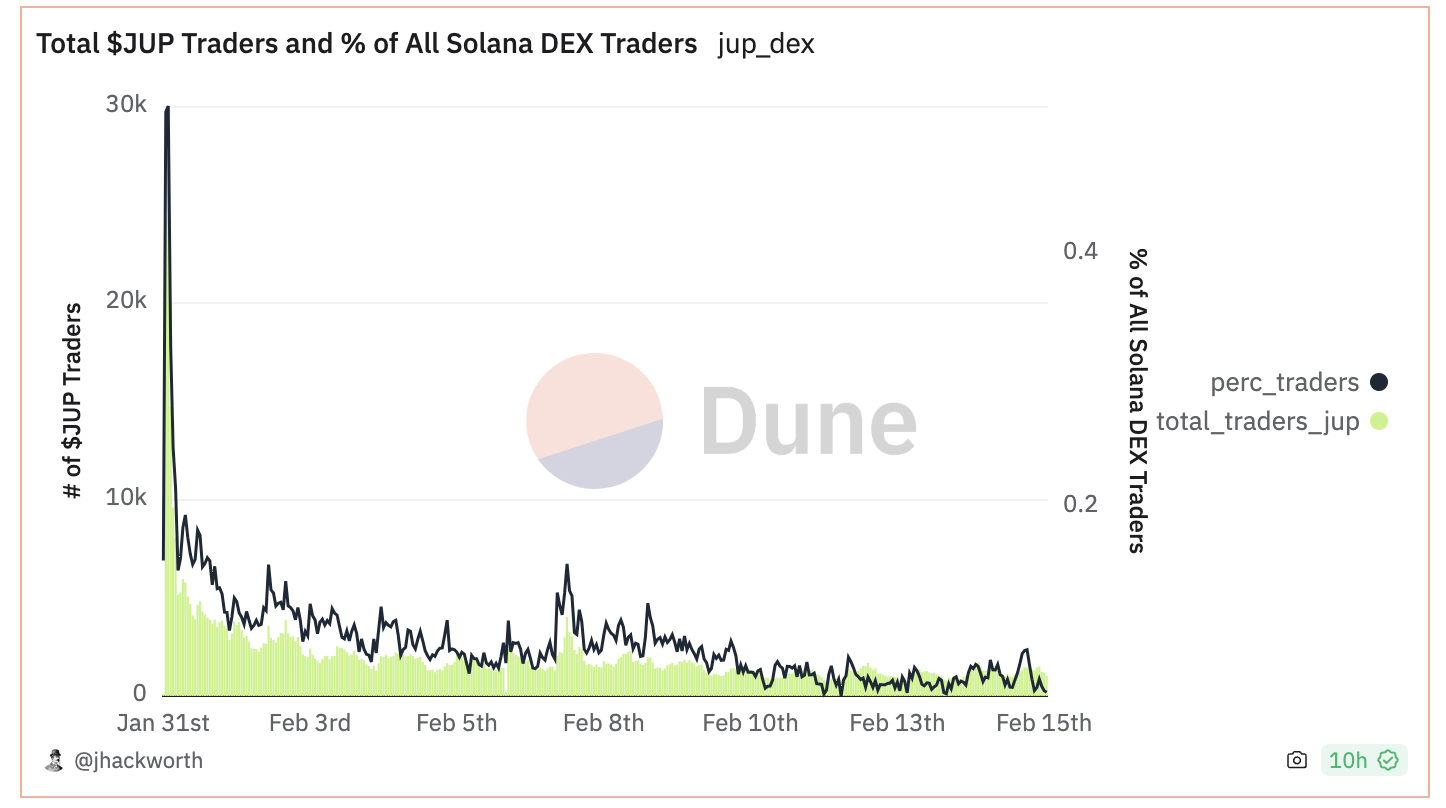Click the Jan 31st x-axis label
The image size is (1446, 808).
coord(163,723)
